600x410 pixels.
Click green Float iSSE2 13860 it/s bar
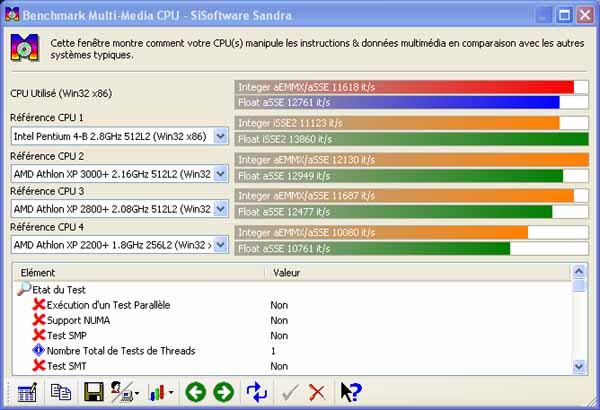coord(411,139)
